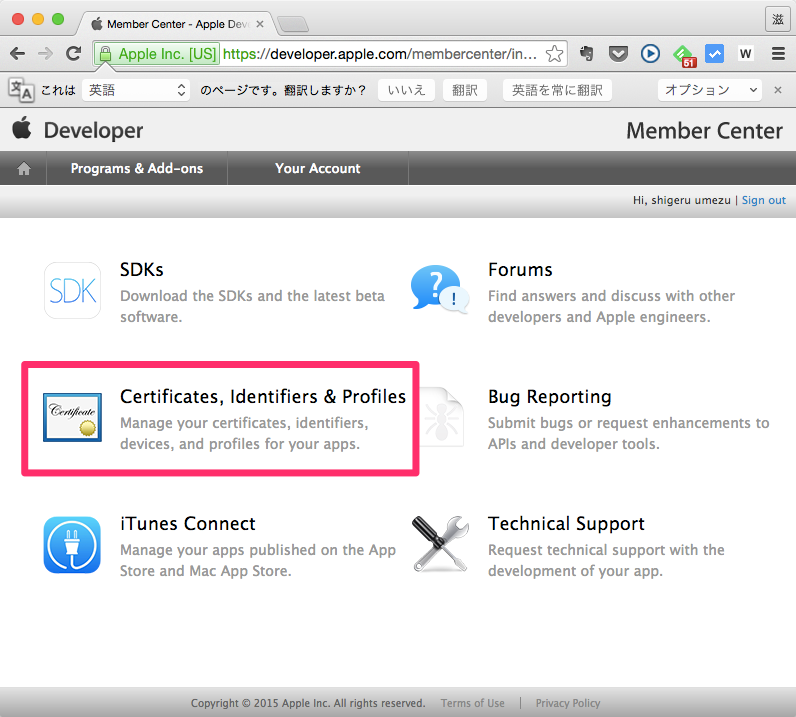Open Programs & Add-ons menu
The height and width of the screenshot is (717, 796).
[x=137, y=169]
